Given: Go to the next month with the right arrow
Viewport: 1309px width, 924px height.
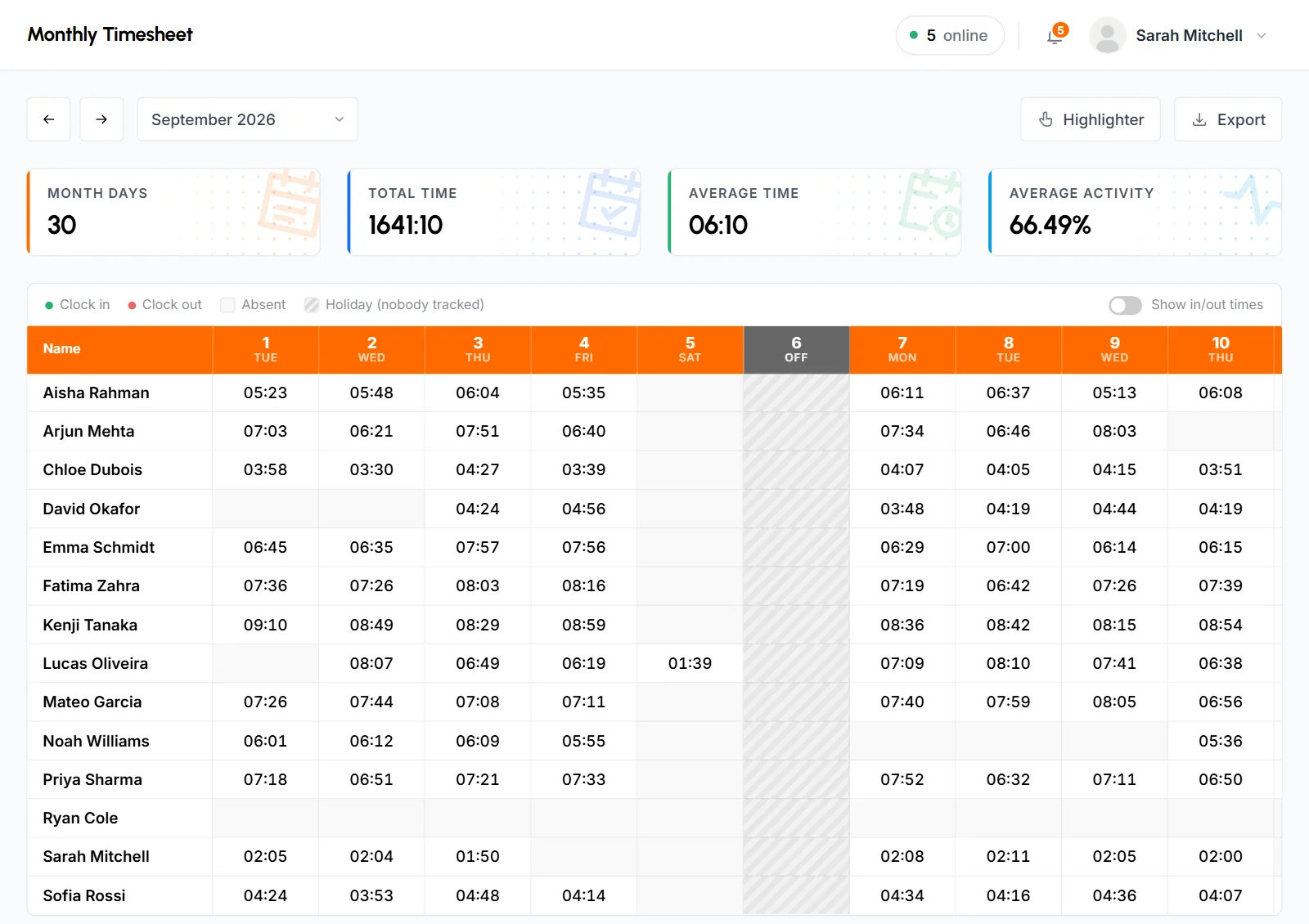Looking at the screenshot, I should 101,119.
